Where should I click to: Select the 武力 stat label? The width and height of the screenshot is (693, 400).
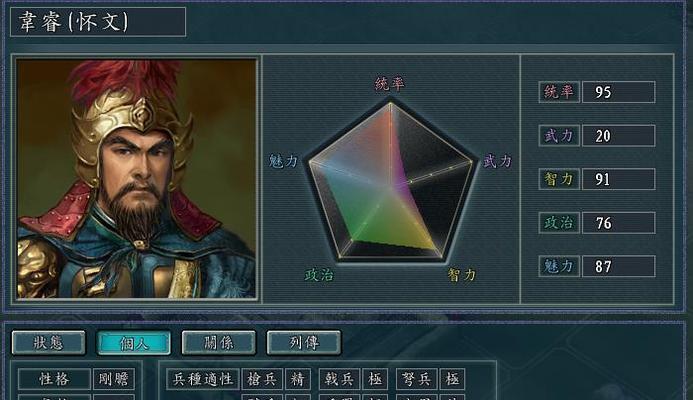coord(559,135)
